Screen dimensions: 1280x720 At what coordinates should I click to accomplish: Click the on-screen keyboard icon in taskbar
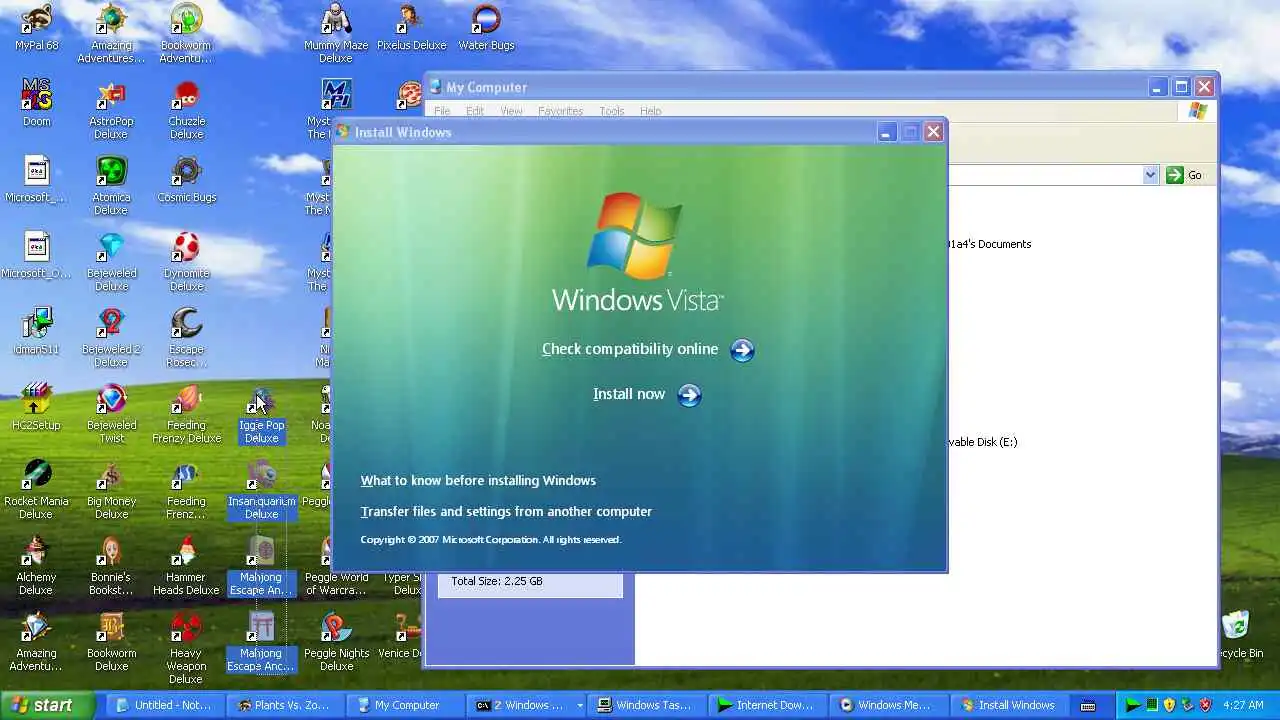tap(1088, 706)
